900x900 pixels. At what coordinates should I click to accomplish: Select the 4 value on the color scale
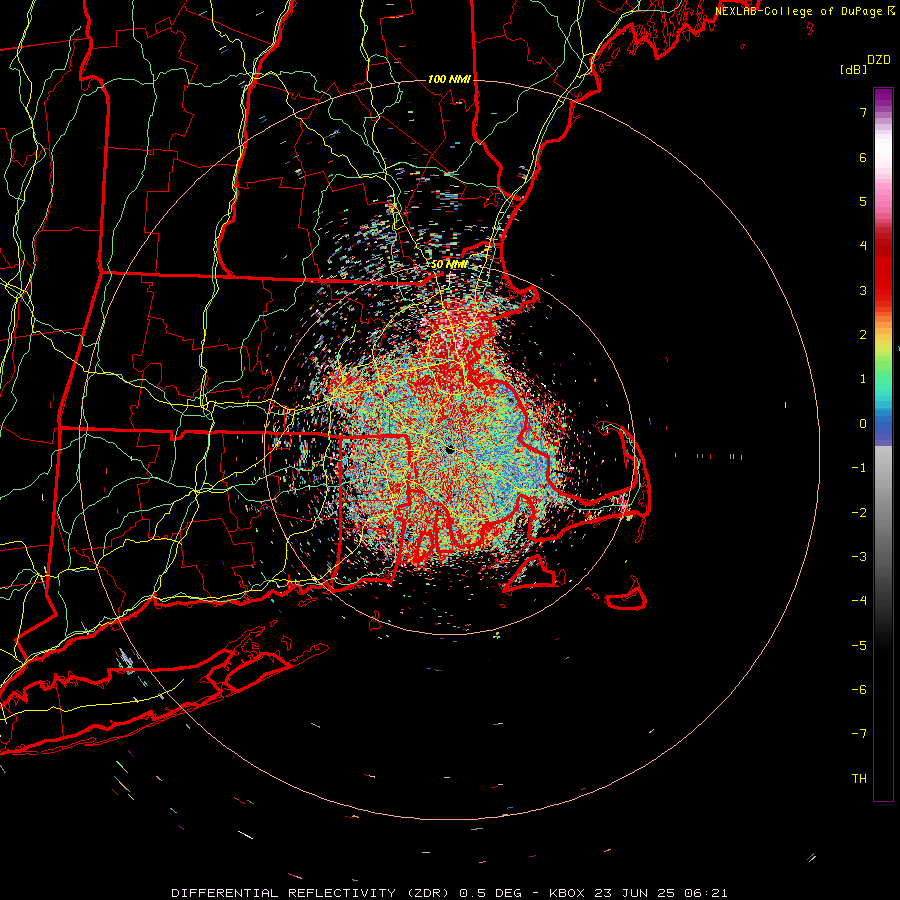(863, 246)
